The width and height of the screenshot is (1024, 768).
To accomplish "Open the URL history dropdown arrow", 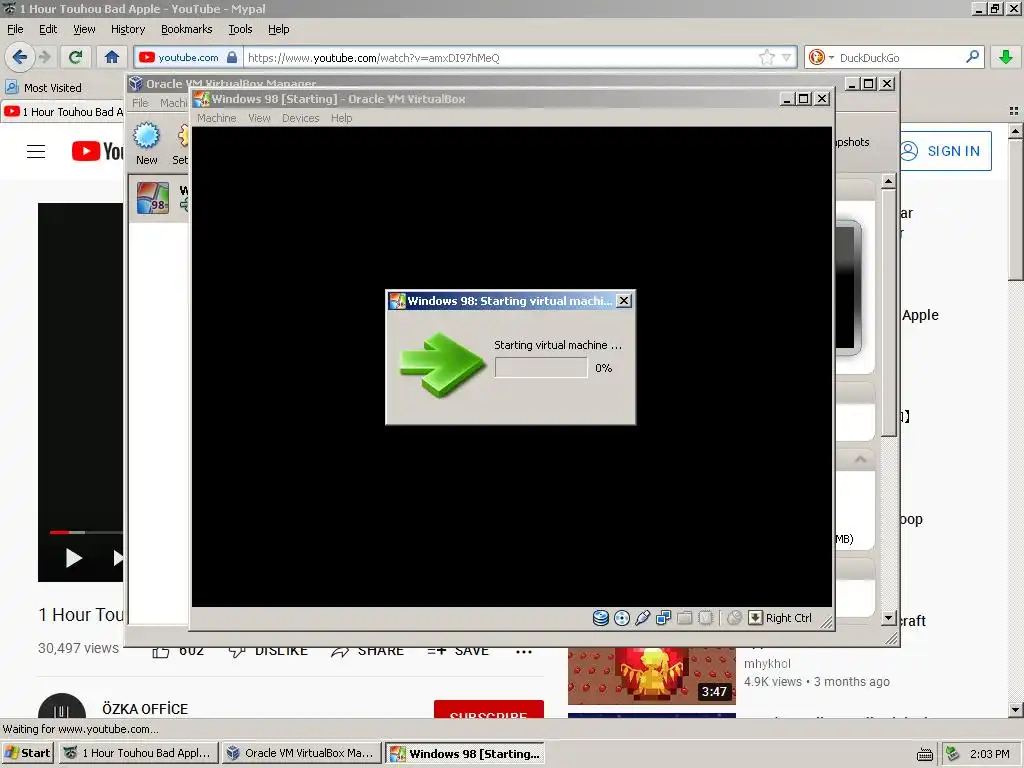I will click(x=786, y=57).
